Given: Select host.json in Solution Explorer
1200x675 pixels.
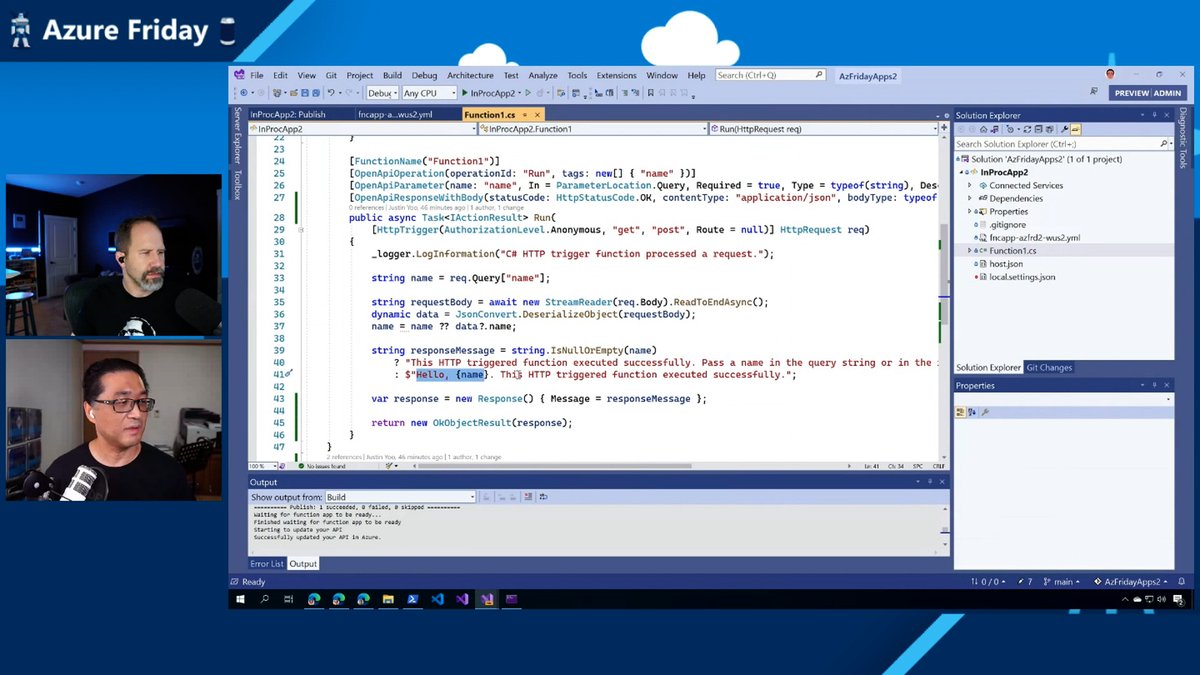Looking at the screenshot, I should (x=1006, y=264).
